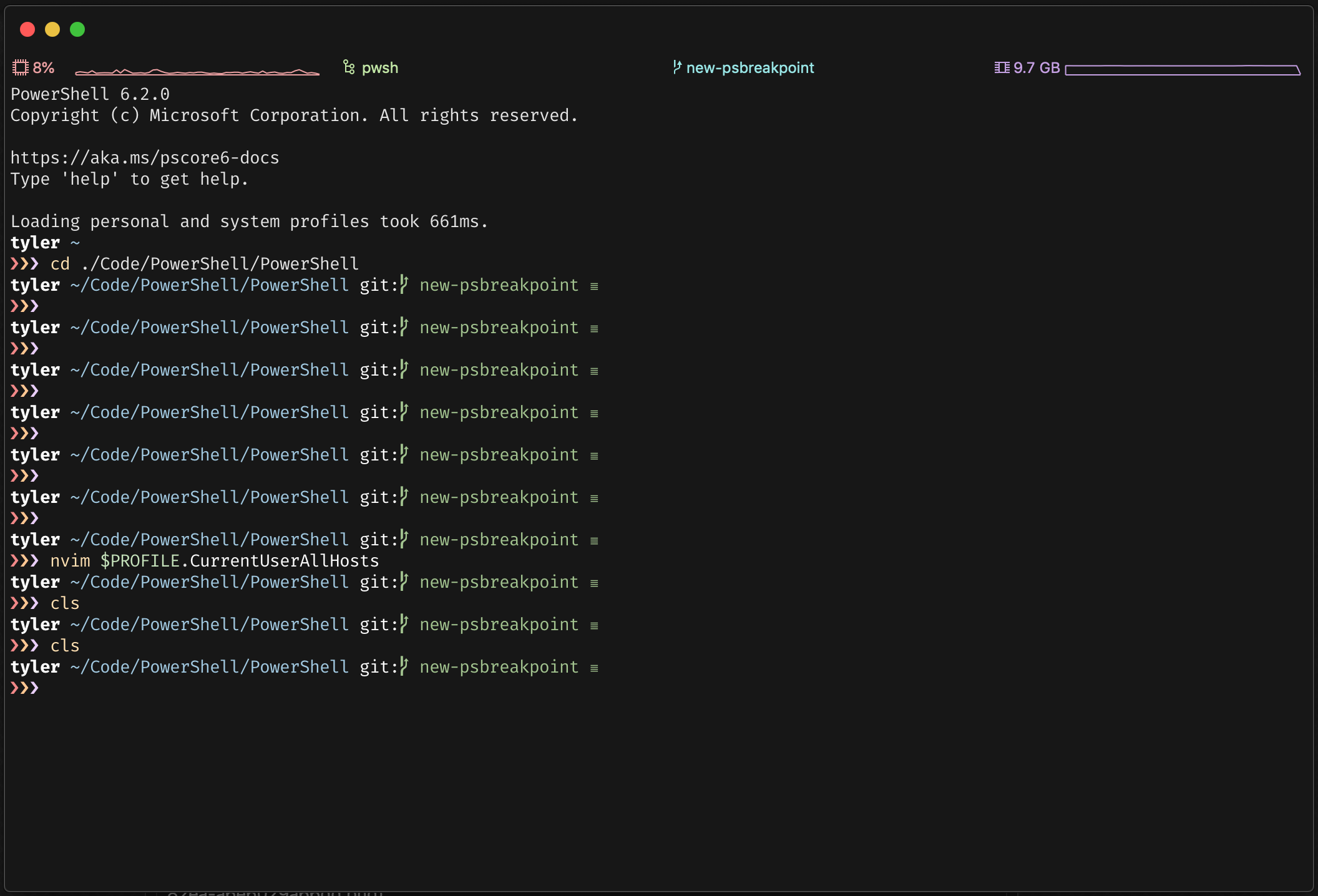The height and width of the screenshot is (896, 1318).
Task: Click the git branch glyph in the last prompt line
Action: (403, 666)
